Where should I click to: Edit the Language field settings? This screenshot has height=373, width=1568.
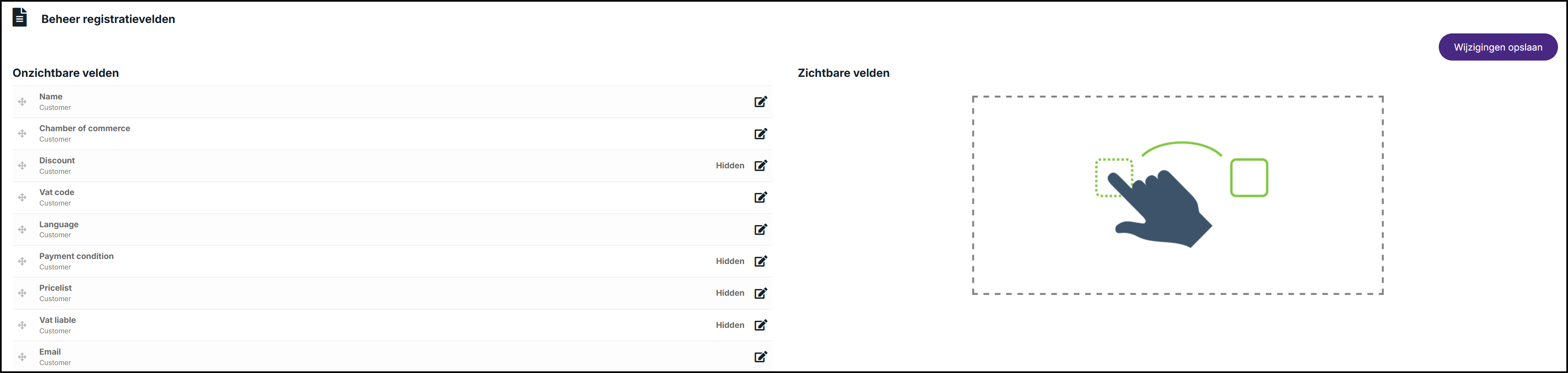point(760,229)
